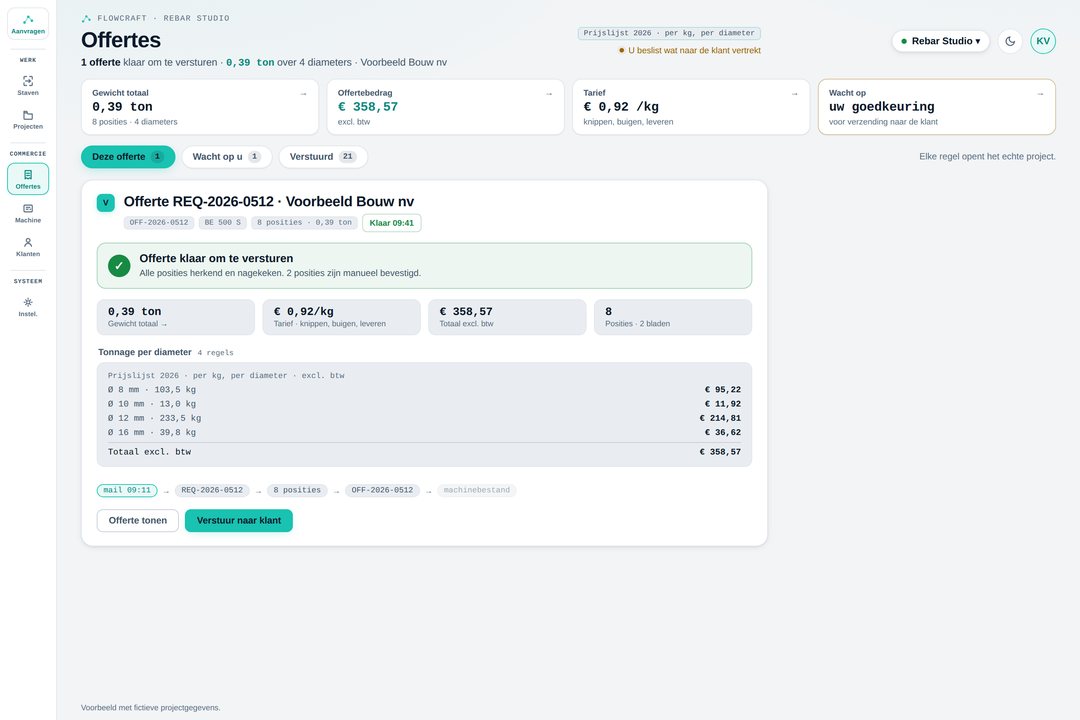This screenshot has height=720, width=1080.
Task: Click the 8 posities step chip
Action: pyautogui.click(x=297, y=491)
